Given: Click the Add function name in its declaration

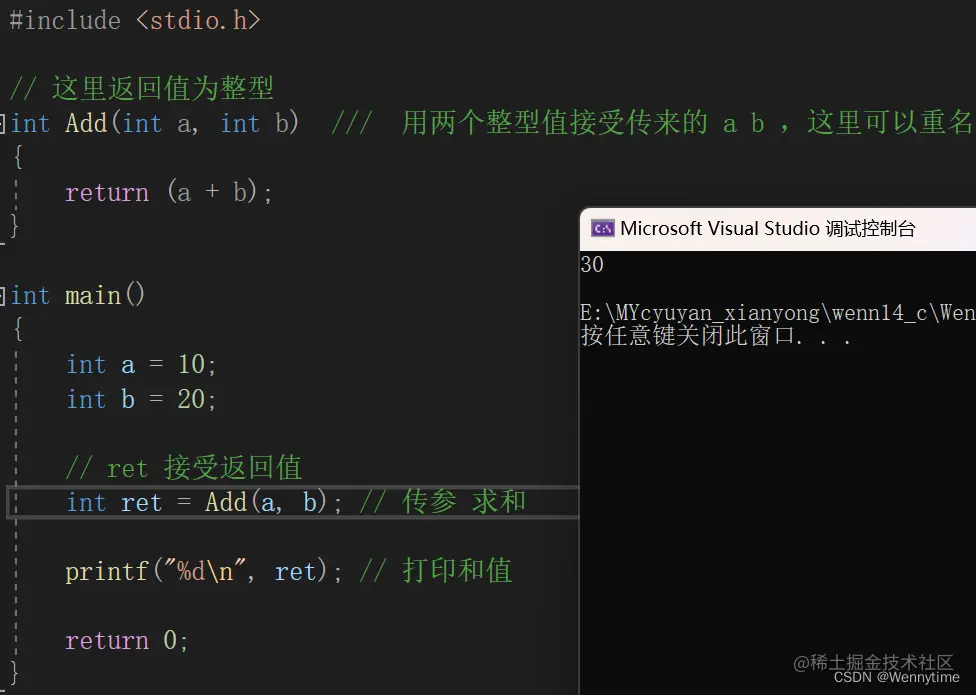Looking at the screenshot, I should pos(87,123).
